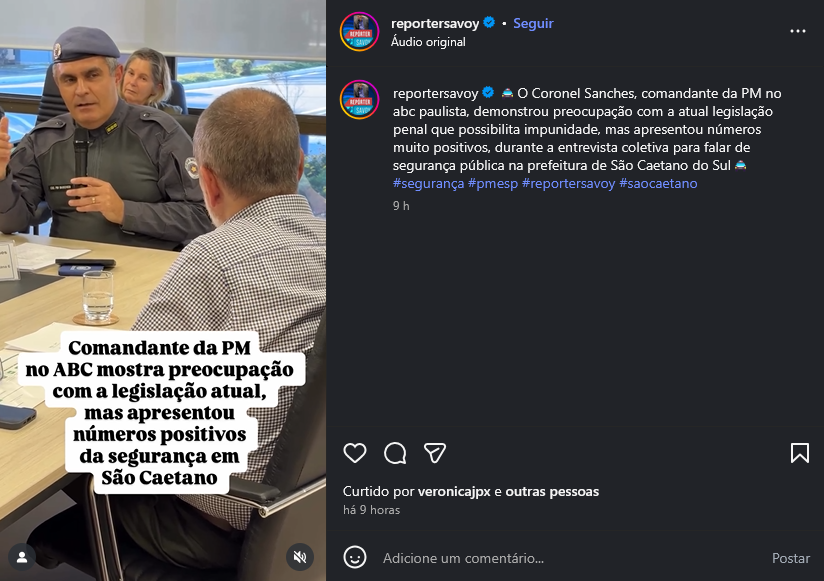Open comments via speech bubble icon
The width and height of the screenshot is (824, 581).
(x=395, y=453)
